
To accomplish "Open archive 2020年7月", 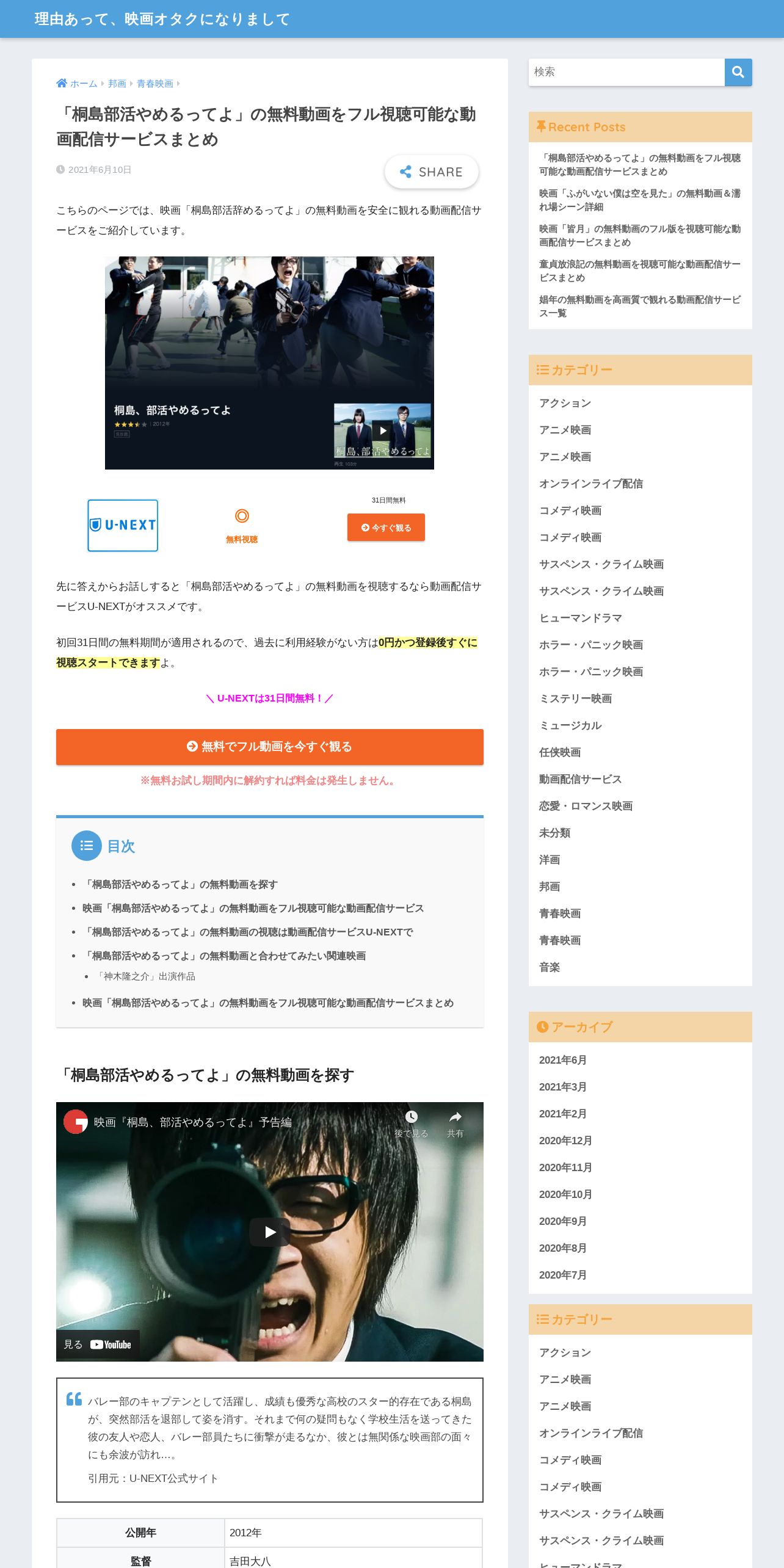I will point(563,1275).
